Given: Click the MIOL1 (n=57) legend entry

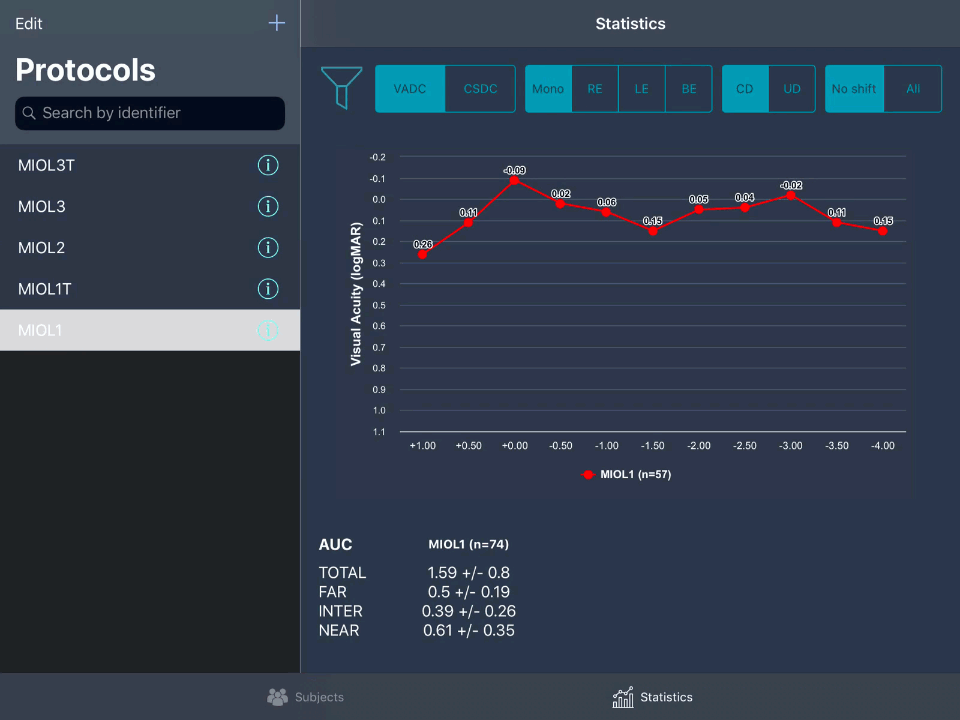Looking at the screenshot, I should [626, 474].
